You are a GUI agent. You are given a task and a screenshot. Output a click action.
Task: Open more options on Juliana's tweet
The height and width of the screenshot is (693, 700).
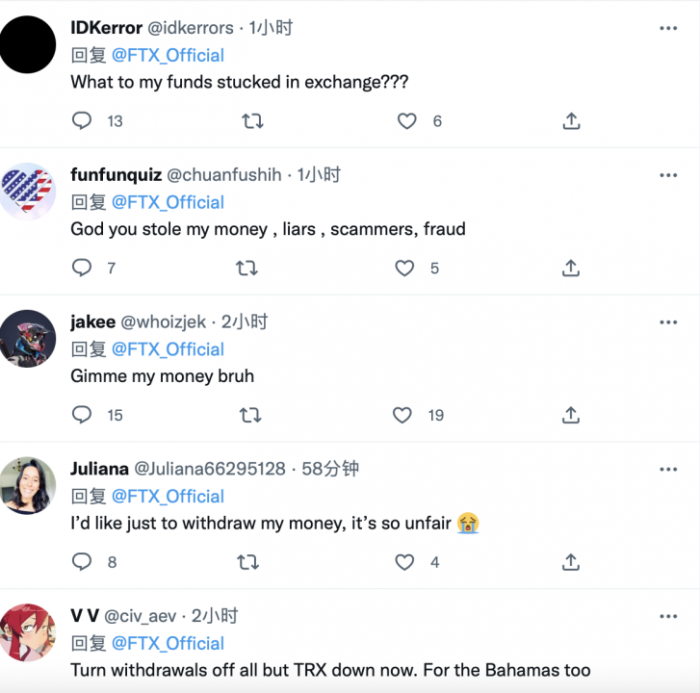point(668,469)
